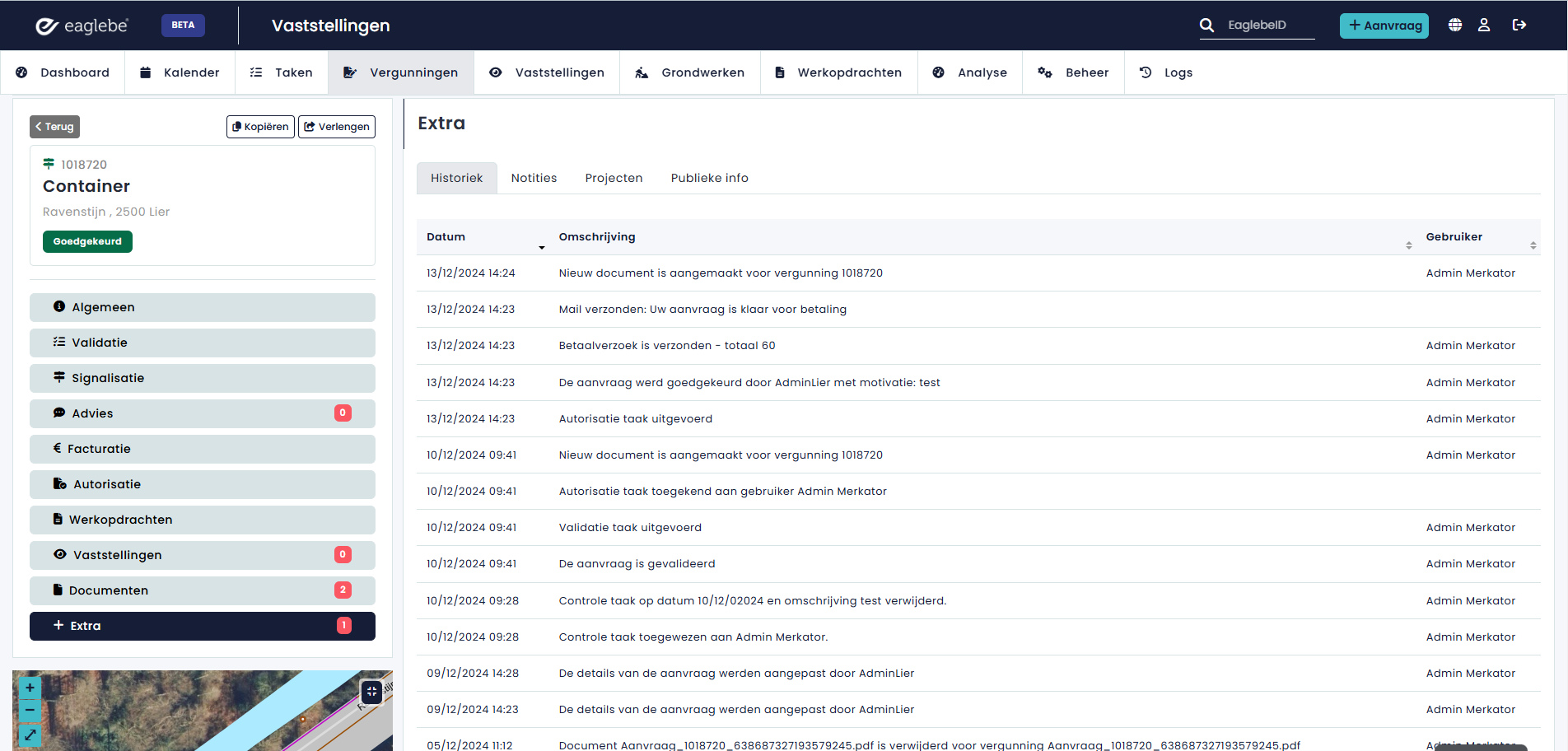1568x751 pixels.
Task: Go back with the Terug button
Action: click(x=55, y=127)
